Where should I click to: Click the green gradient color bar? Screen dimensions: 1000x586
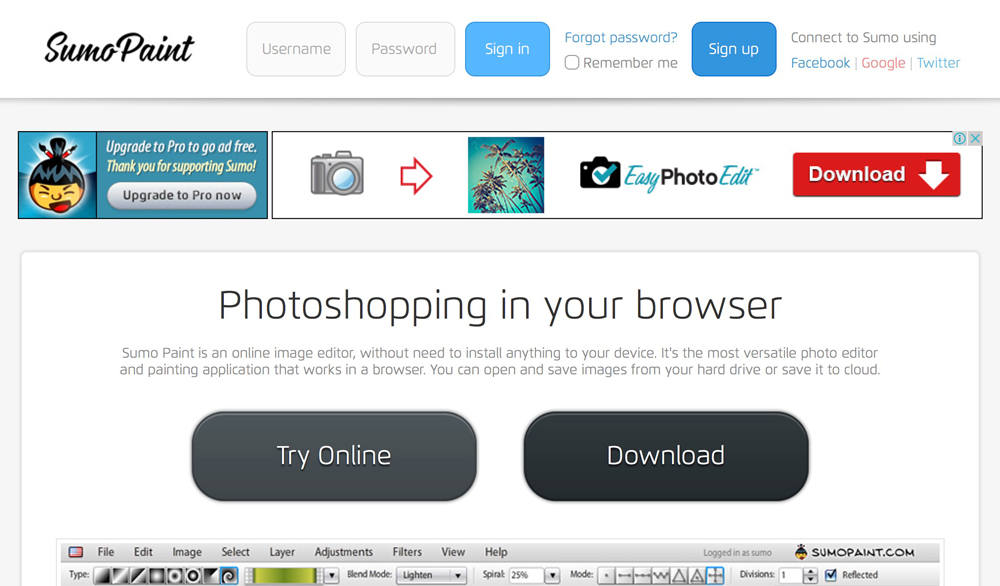pyautogui.click(x=284, y=575)
